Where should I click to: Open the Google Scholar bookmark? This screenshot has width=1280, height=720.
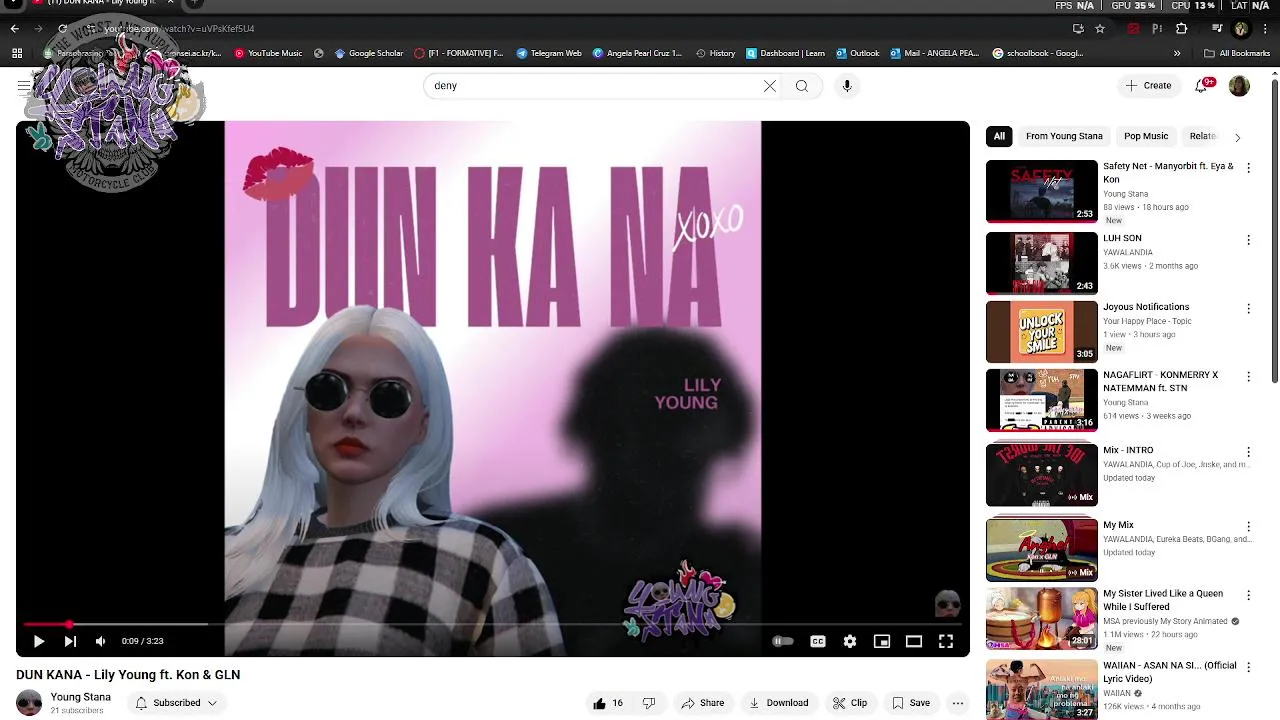click(369, 53)
